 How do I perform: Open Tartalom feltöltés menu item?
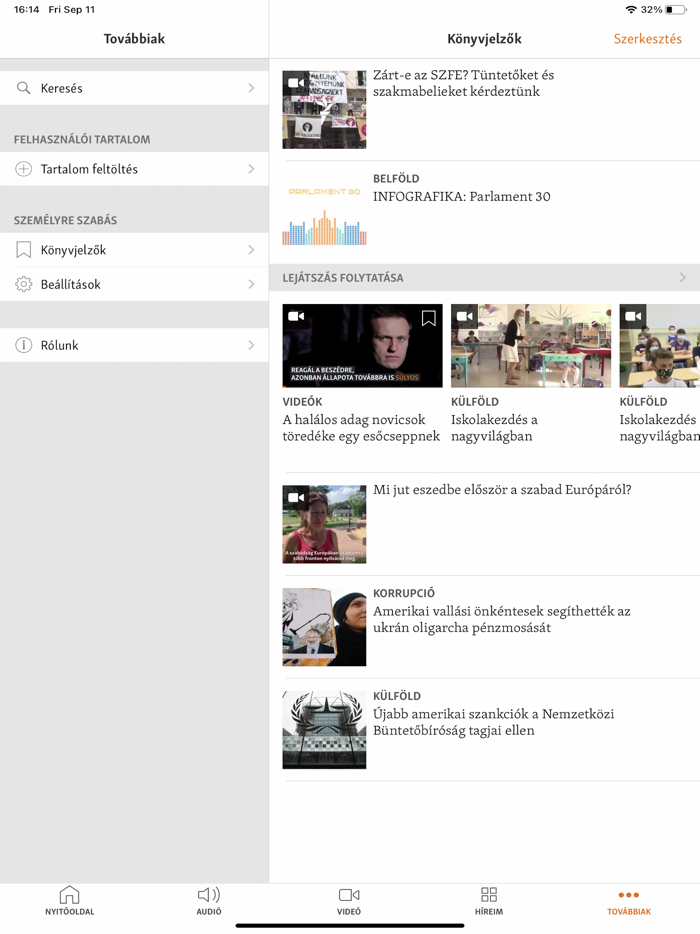pos(134,169)
